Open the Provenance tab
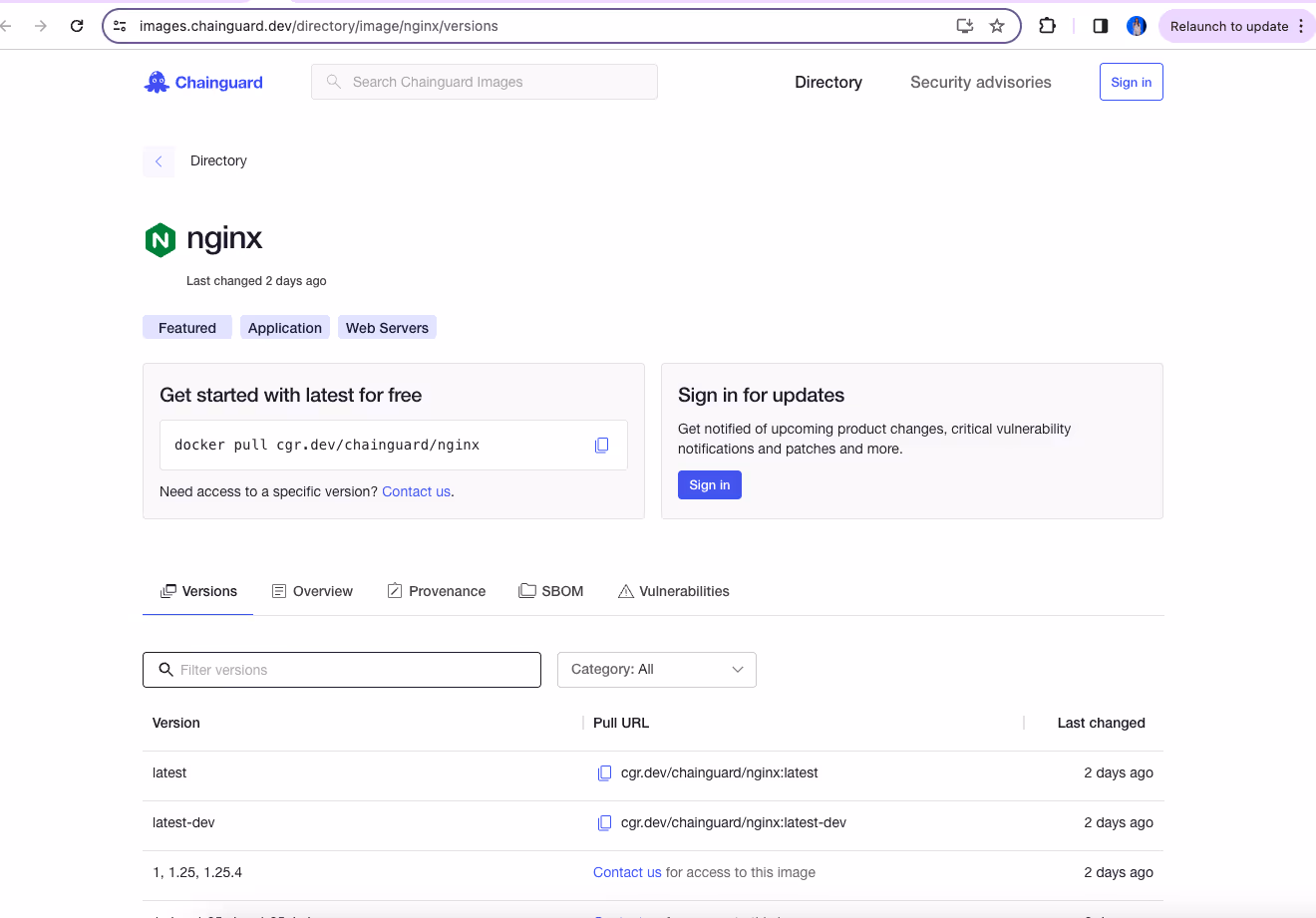 click(437, 591)
